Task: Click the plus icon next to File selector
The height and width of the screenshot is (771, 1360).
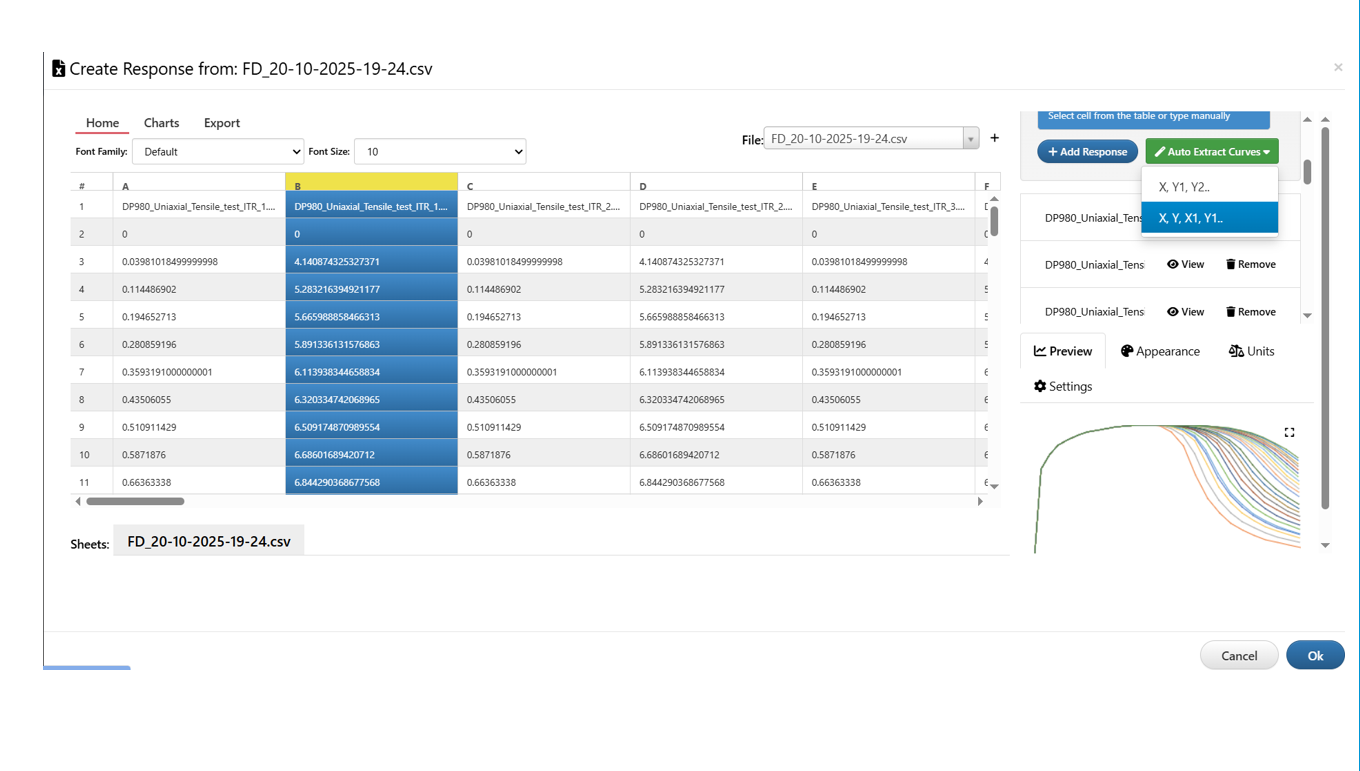Action: 994,138
